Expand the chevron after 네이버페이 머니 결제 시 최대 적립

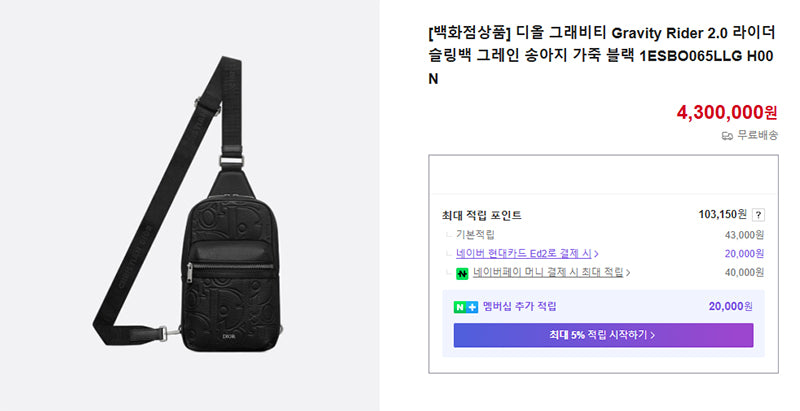click(628, 273)
